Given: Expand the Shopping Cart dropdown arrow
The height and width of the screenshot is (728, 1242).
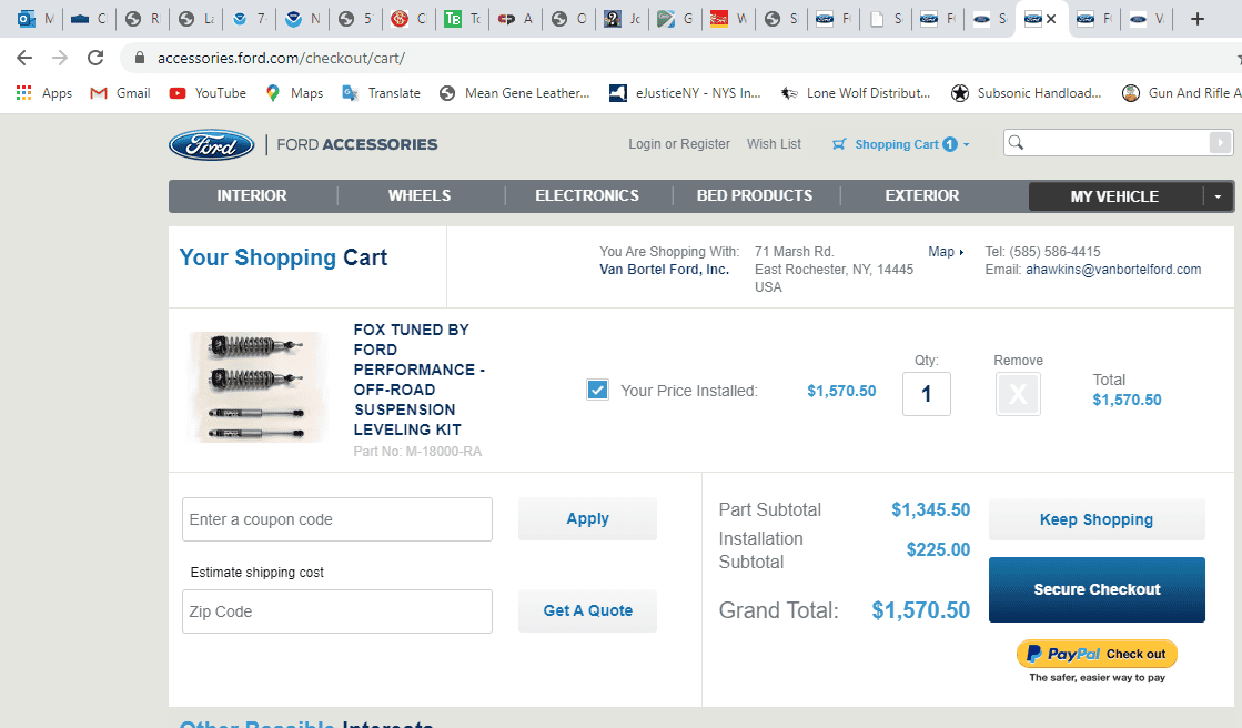Looking at the screenshot, I should click(x=966, y=145).
